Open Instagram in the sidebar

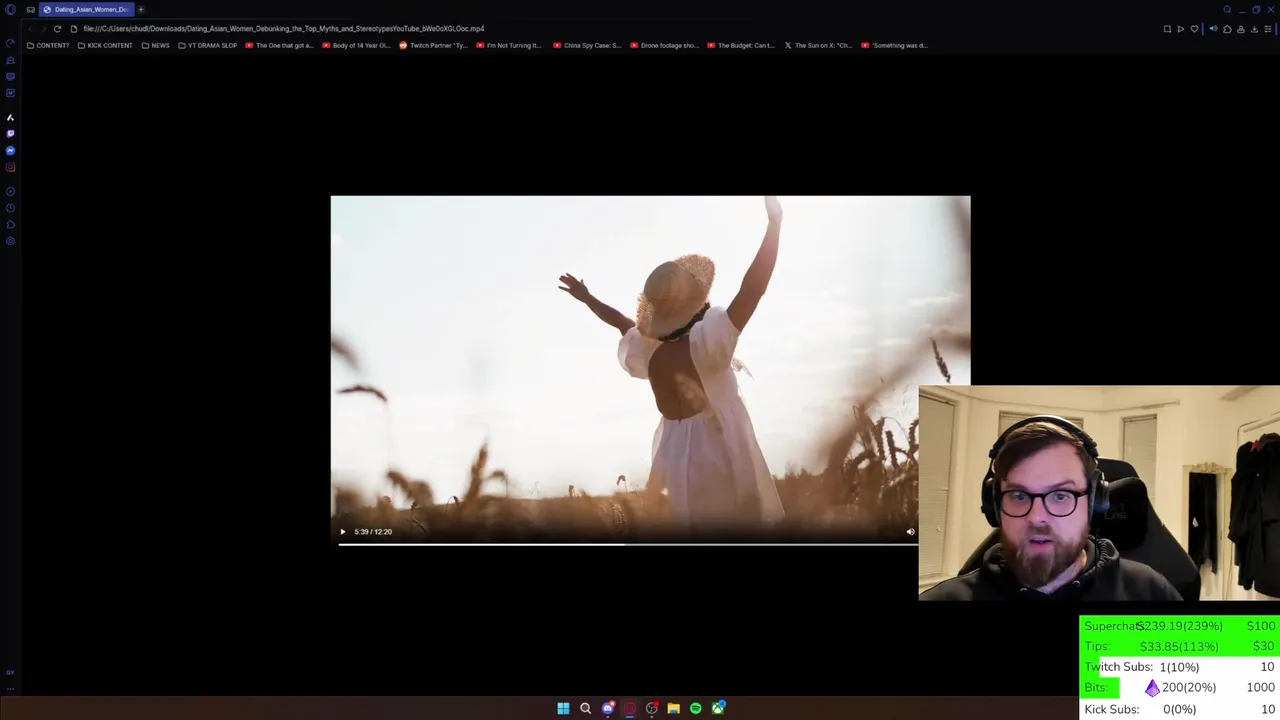coord(10,167)
